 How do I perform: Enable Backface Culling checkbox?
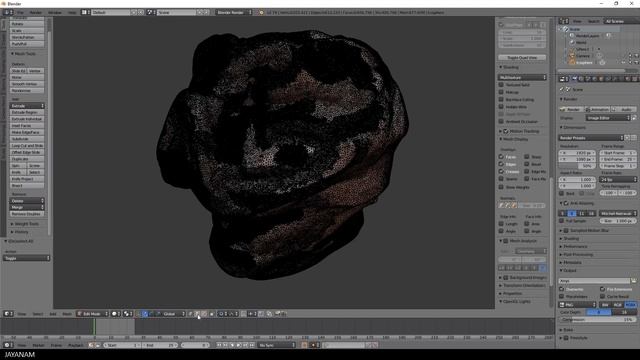pos(501,99)
